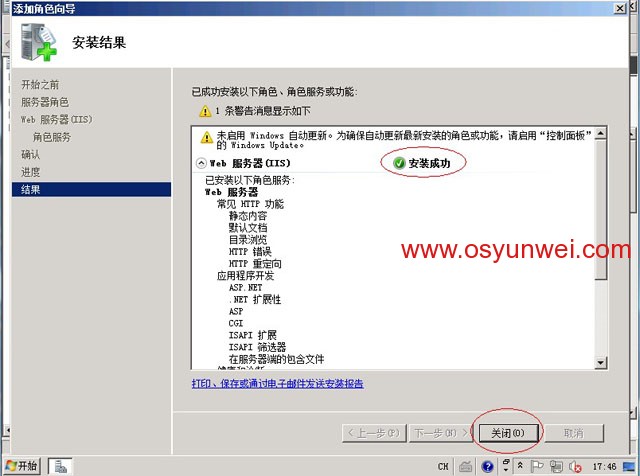The image size is (640, 476).
Task: Click the CH language indicator in taskbar
Action: click(x=443, y=466)
